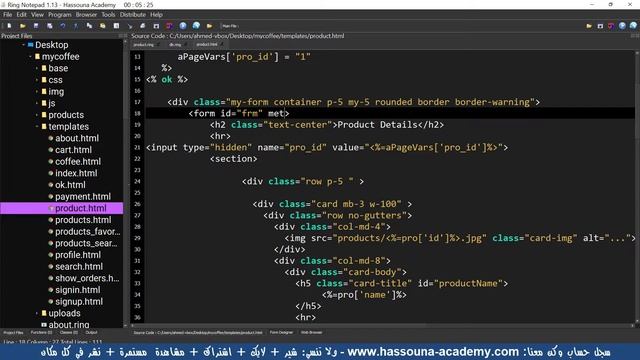Open the Tools menu
Screen dimensions: 640x360
click(x=108, y=15)
